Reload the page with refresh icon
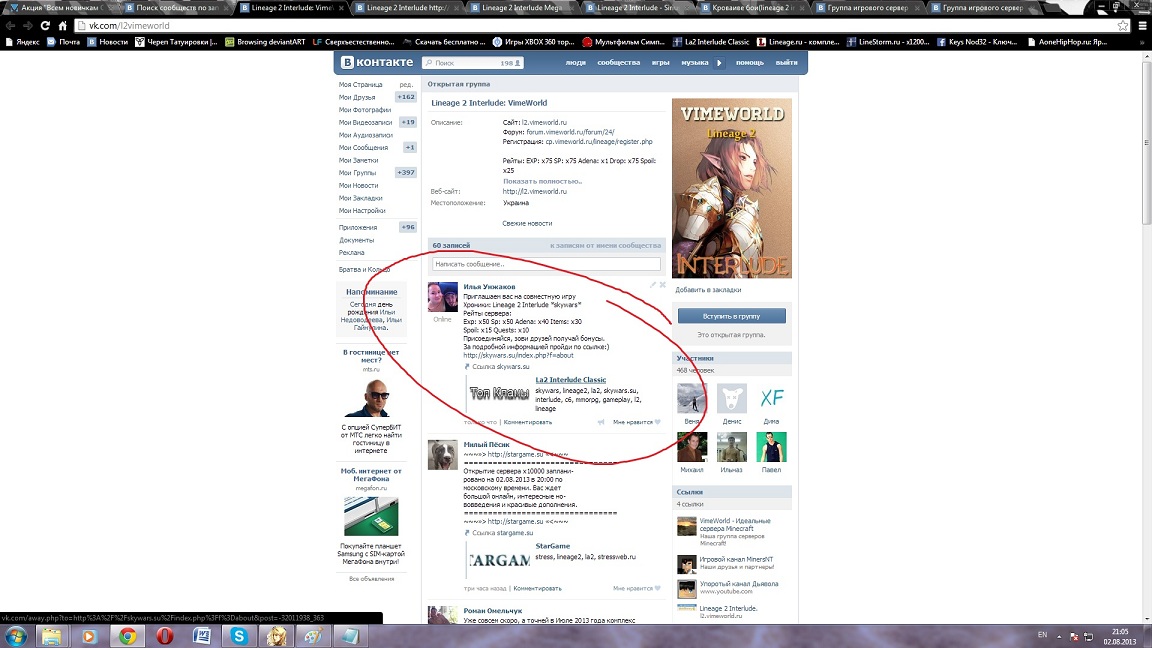Viewport: 1152px width, 648px height. coord(45,26)
